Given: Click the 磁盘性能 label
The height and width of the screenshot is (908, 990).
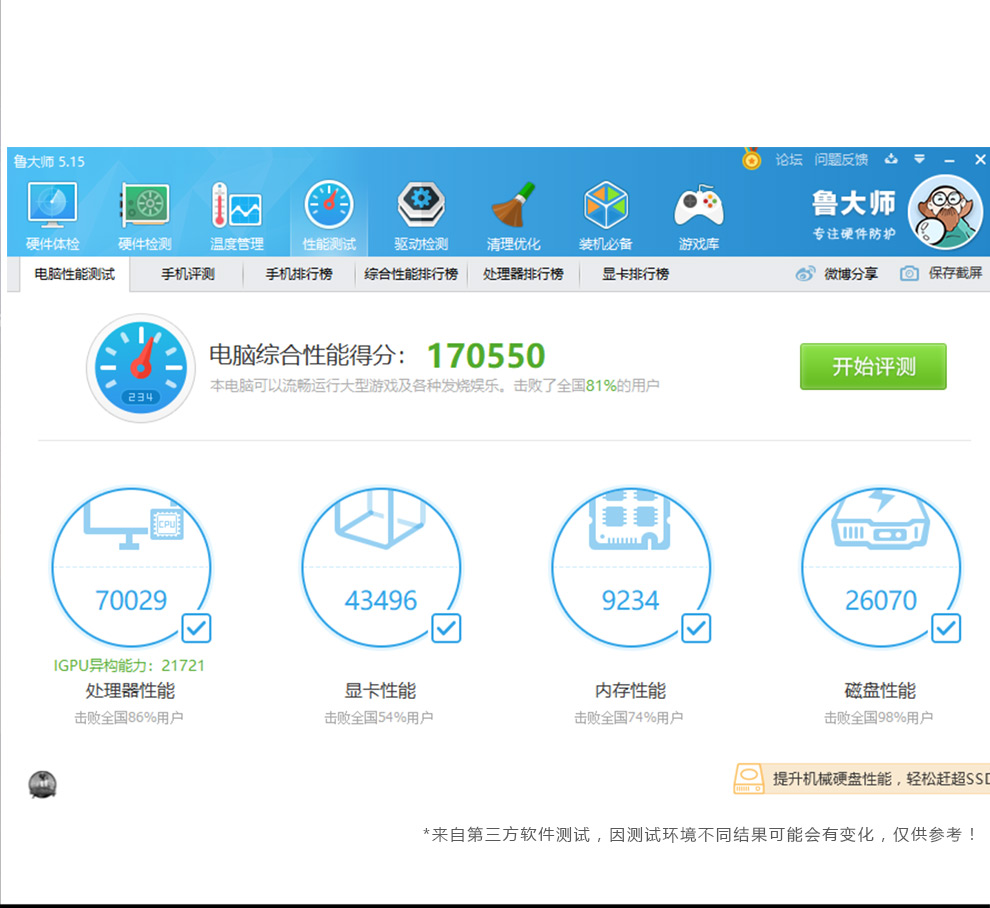Looking at the screenshot, I should click(x=880, y=691).
